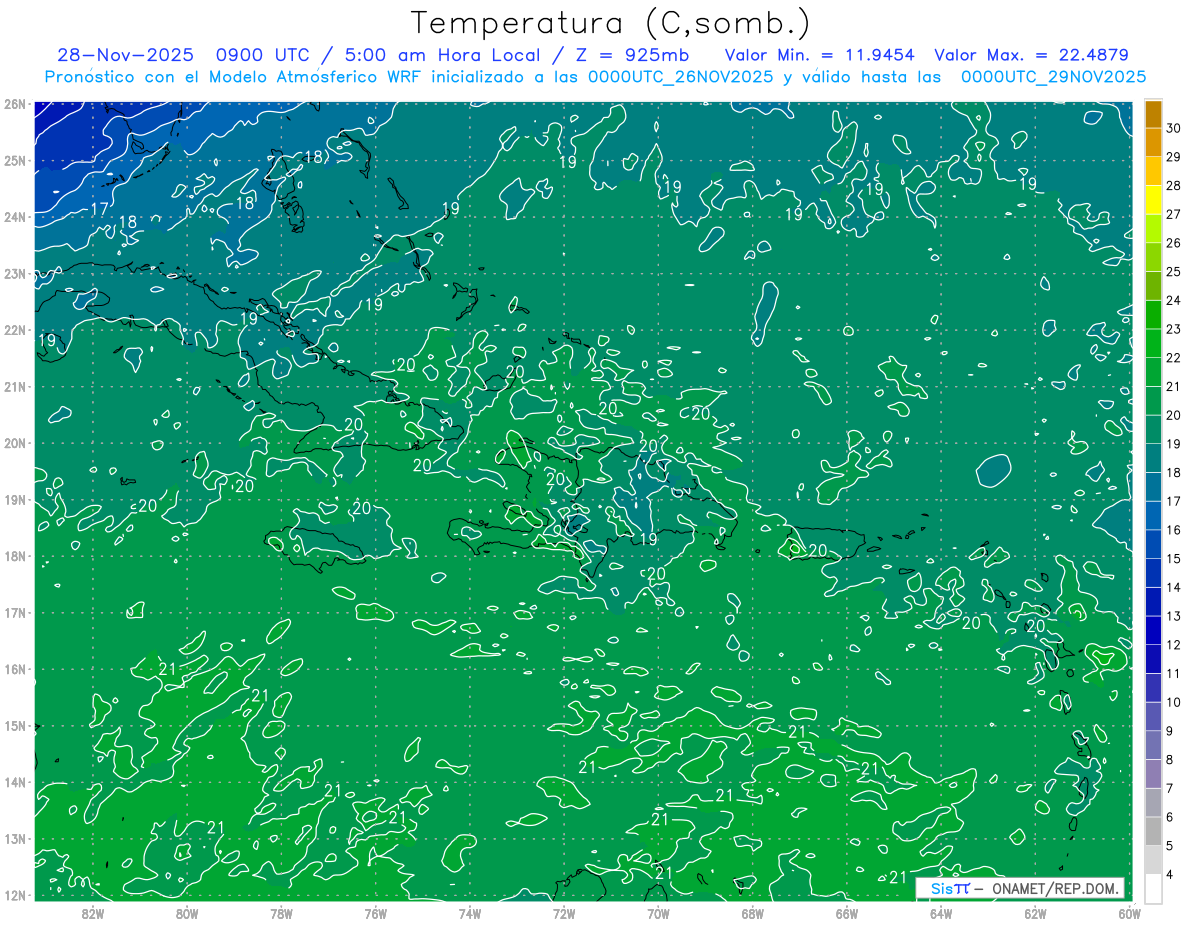1200x927 pixels.
Task: Click the 82W longitude axis label
Action: click(92, 912)
